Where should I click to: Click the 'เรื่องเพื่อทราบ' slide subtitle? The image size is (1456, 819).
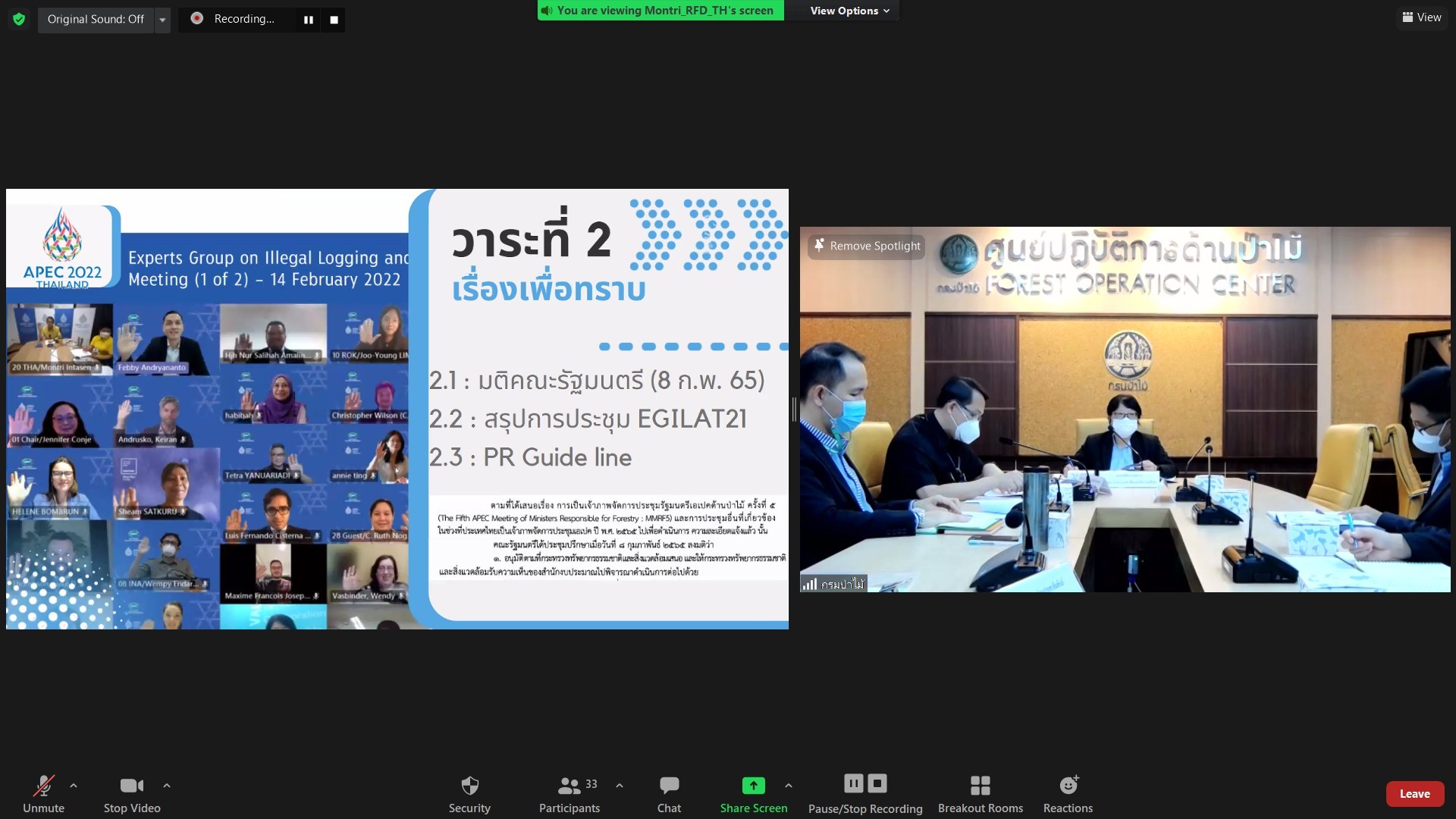coord(548,290)
